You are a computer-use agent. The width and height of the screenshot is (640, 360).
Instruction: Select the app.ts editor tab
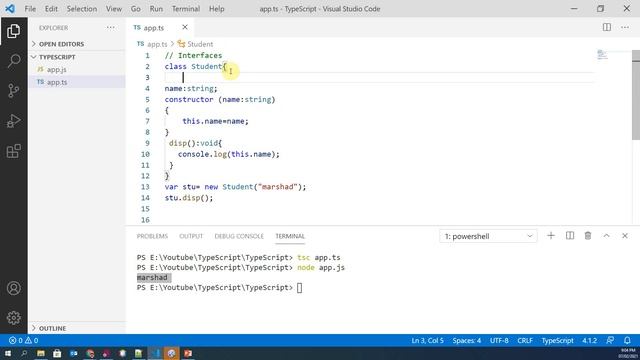pos(153,28)
